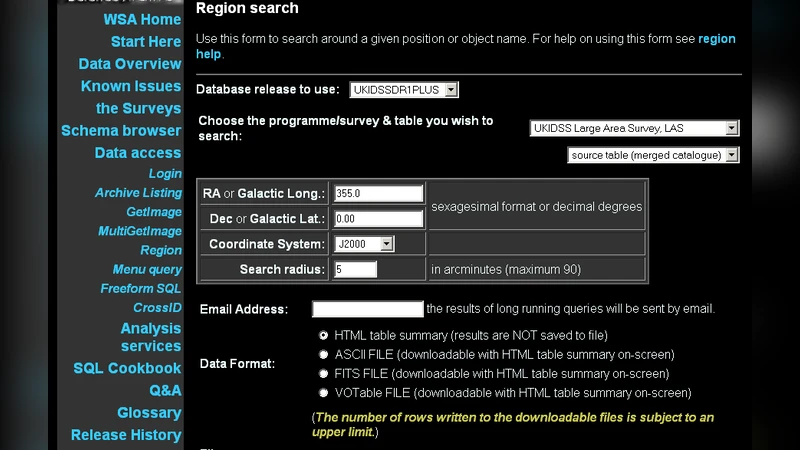
Task: Navigate to the SQL Cookbook page
Action: pos(127,368)
